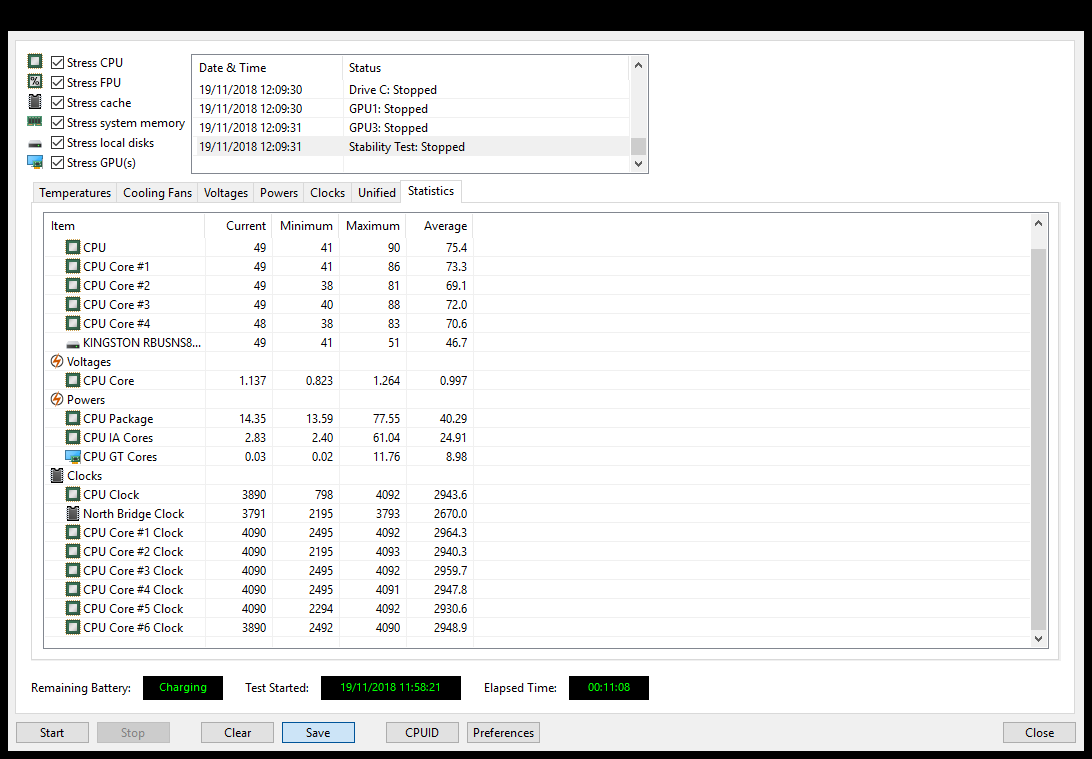The height and width of the screenshot is (759, 1092).
Task: Select the 'Stability Test: Stopped' log entry
Action: coord(411,147)
